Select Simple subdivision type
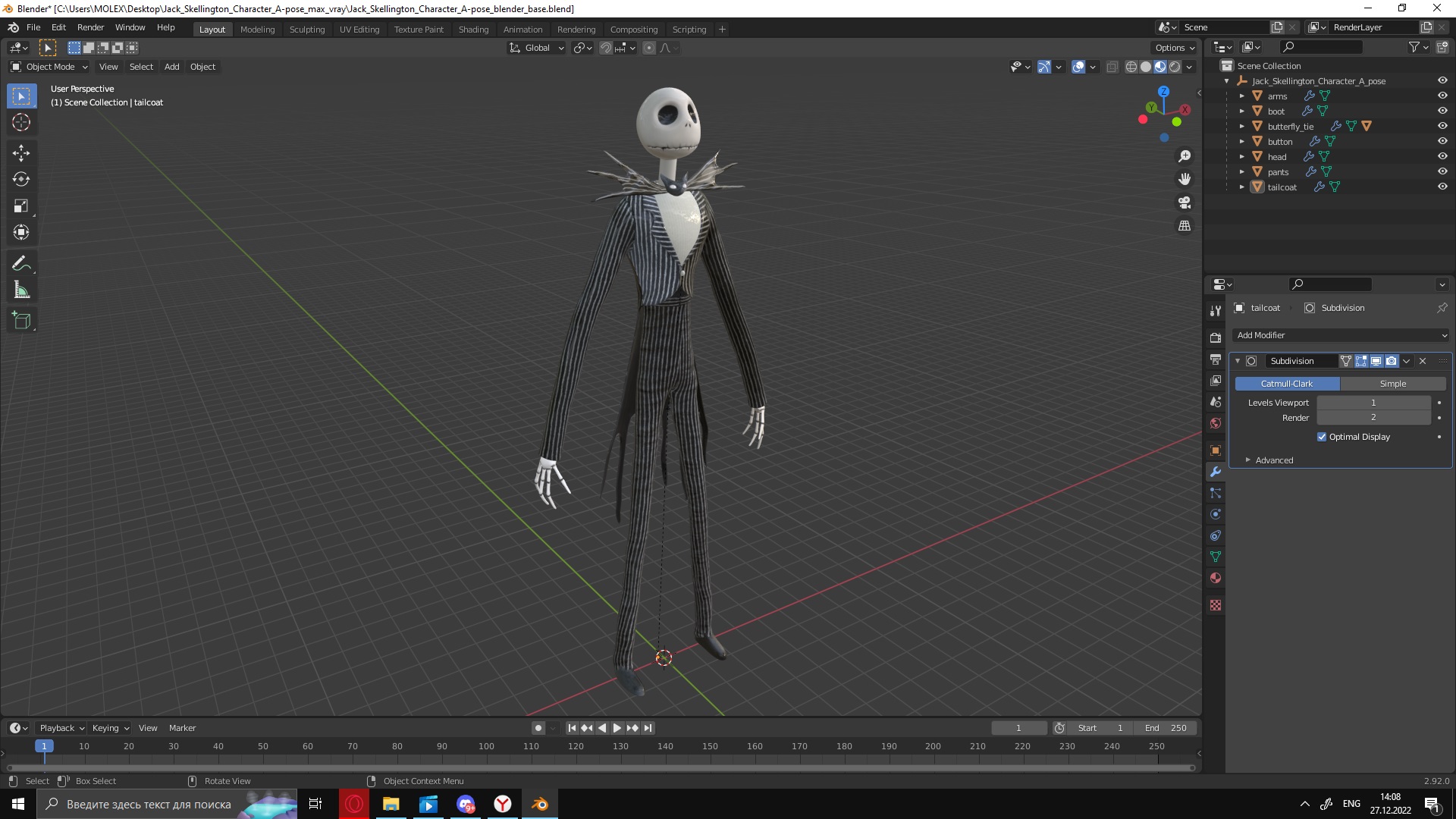The width and height of the screenshot is (1456, 819). tap(1393, 384)
